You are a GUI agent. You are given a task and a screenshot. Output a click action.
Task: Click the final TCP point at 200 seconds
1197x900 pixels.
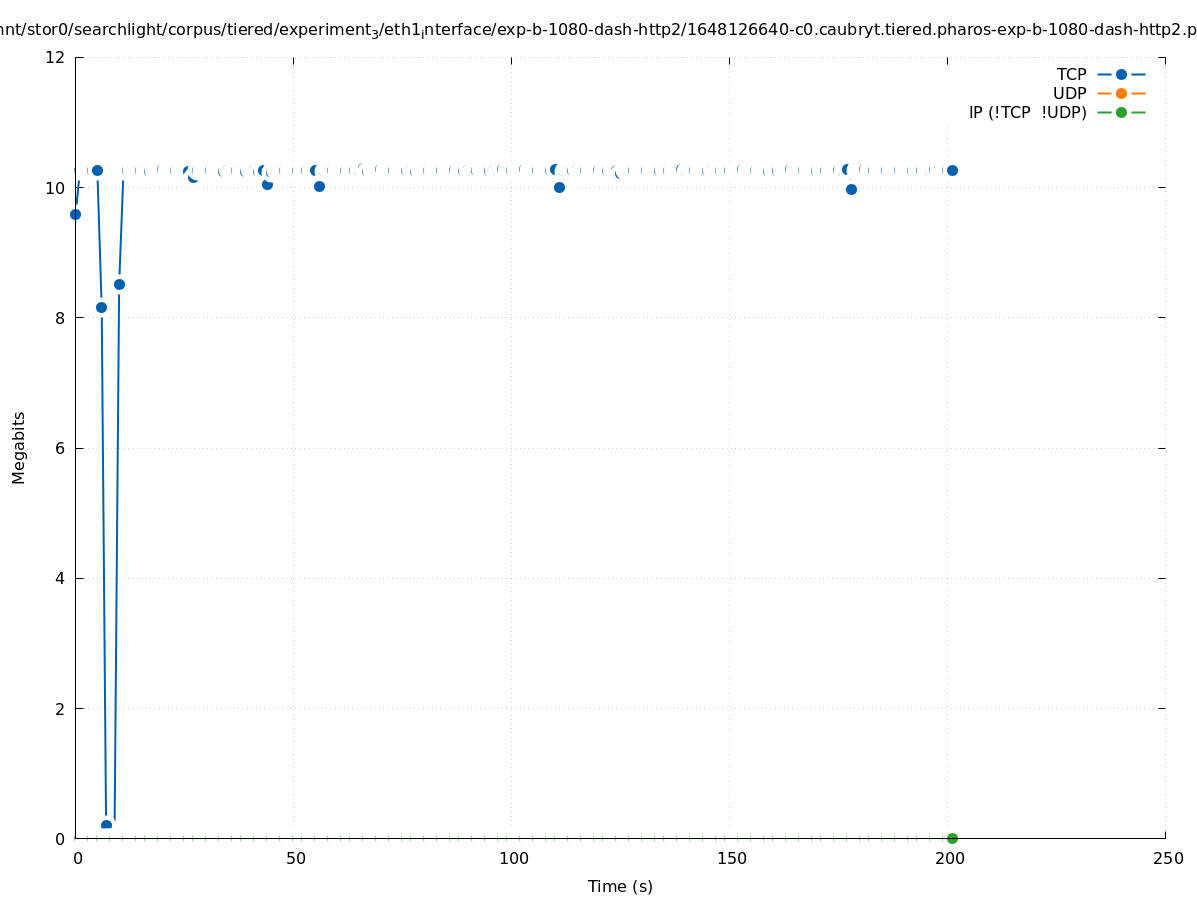click(x=952, y=170)
